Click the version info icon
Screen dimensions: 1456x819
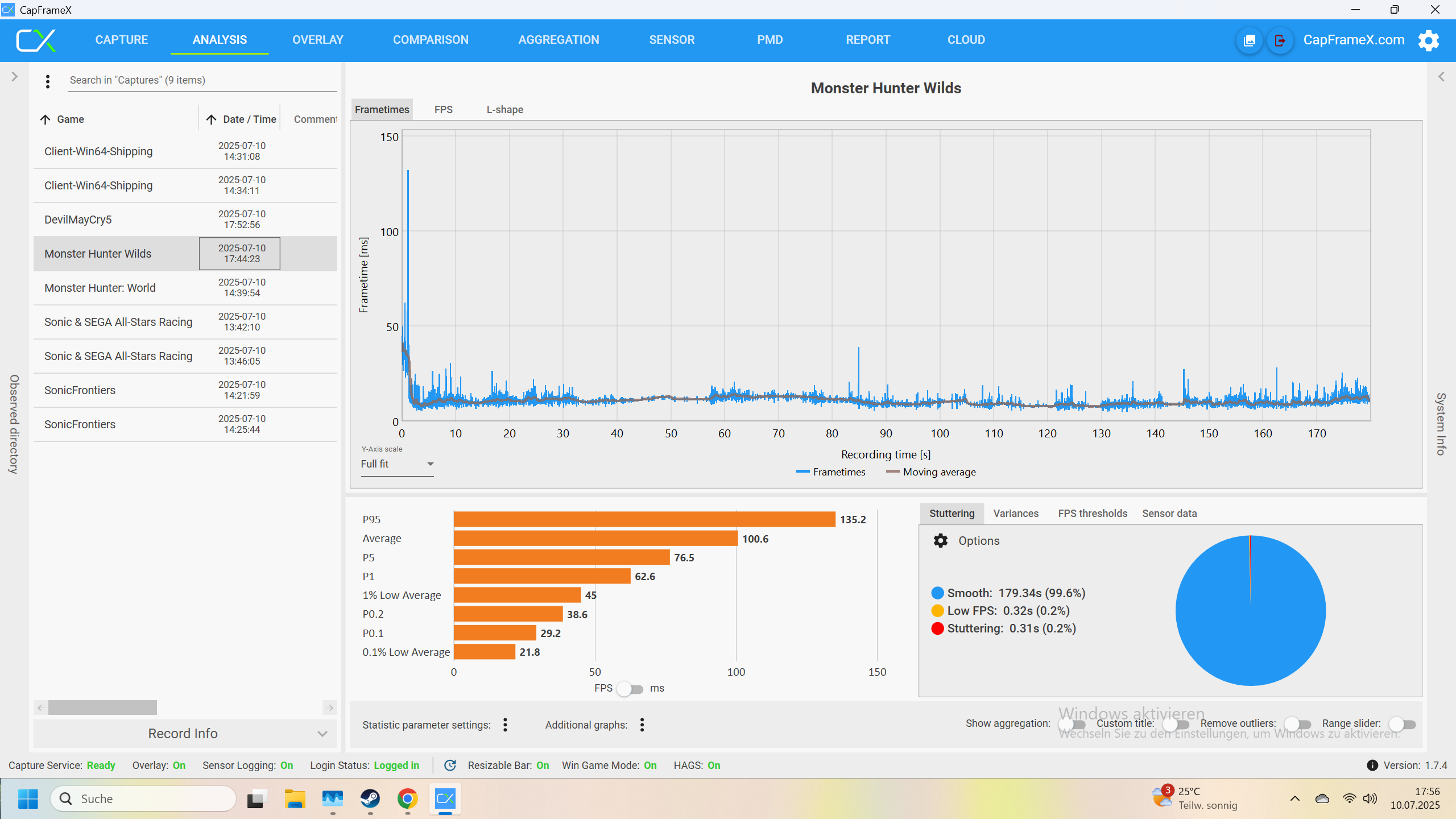coord(1372,766)
